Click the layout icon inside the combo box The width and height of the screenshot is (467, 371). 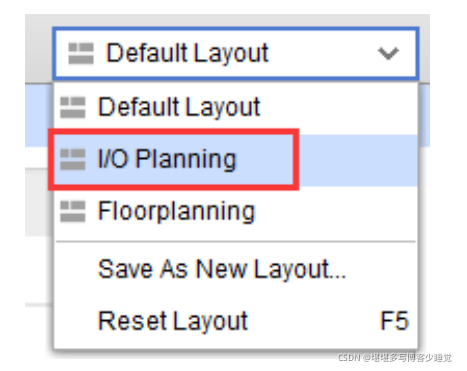81,53
